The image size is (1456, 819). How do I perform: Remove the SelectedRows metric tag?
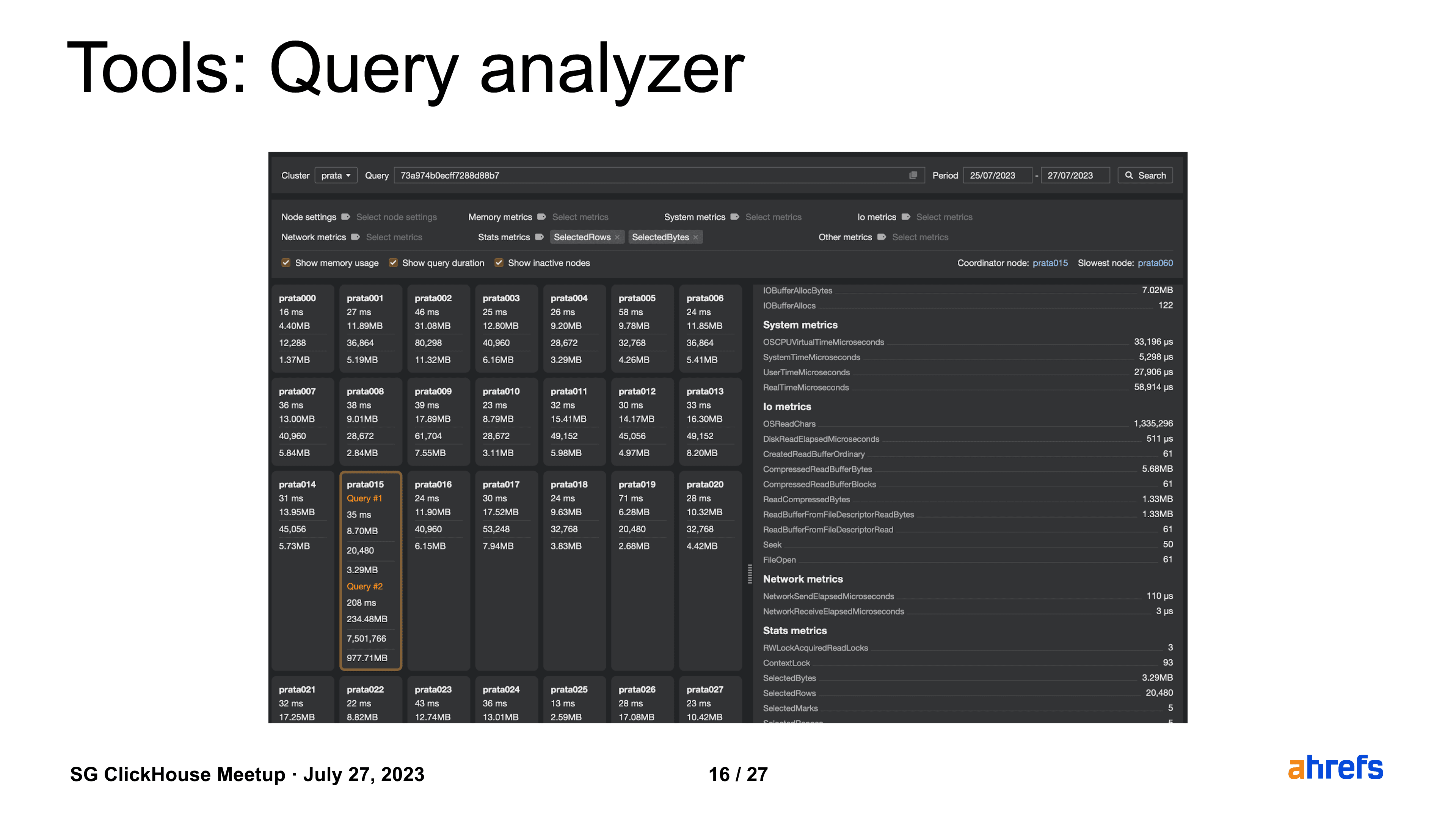617,237
